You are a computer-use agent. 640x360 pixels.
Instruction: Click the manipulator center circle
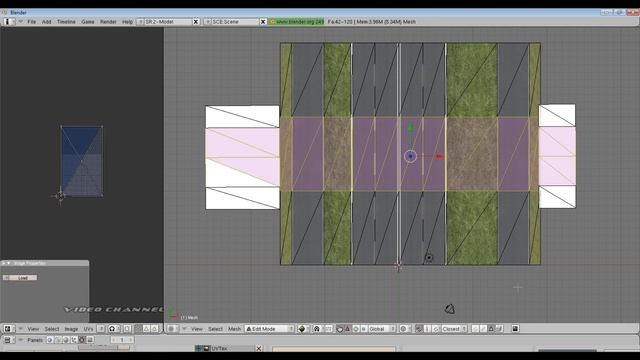tap(410, 156)
